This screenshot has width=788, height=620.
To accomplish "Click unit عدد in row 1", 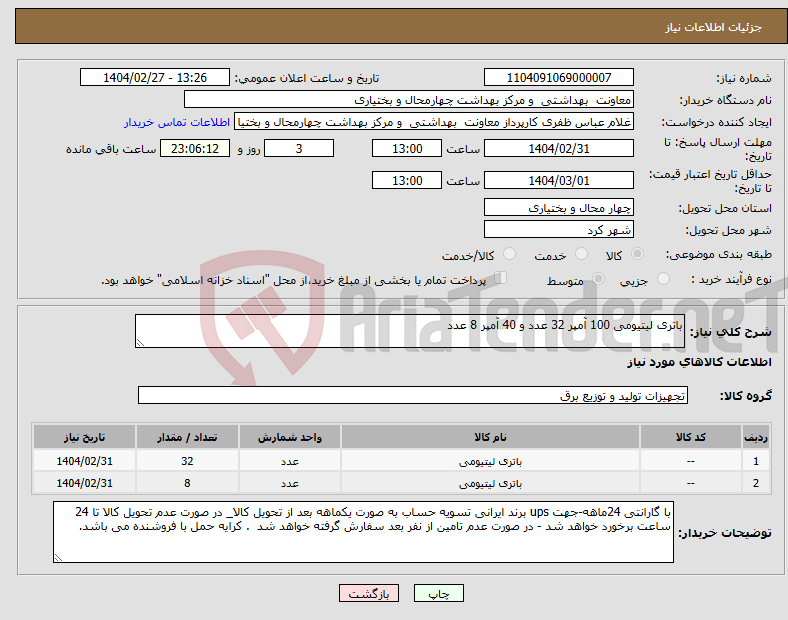I will point(290,461).
